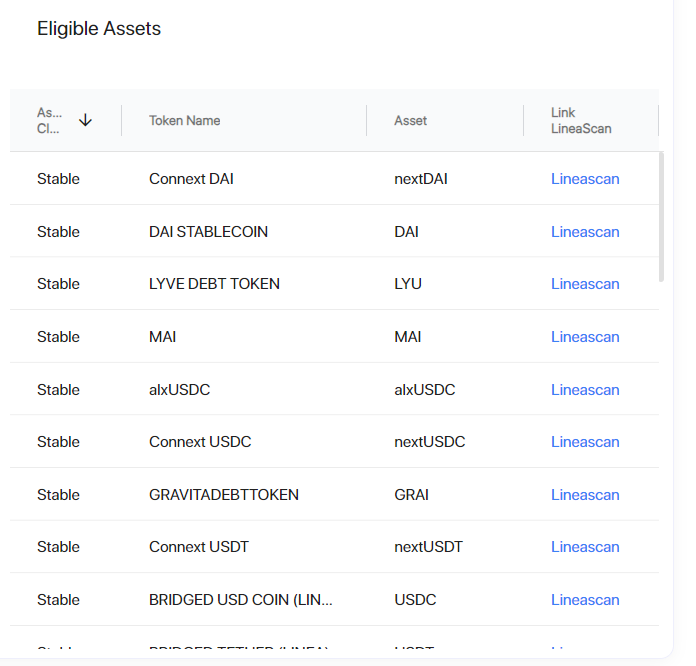Open Lineascan link for Connext USDC
Viewport: 696px width, 666px height.
585,442
